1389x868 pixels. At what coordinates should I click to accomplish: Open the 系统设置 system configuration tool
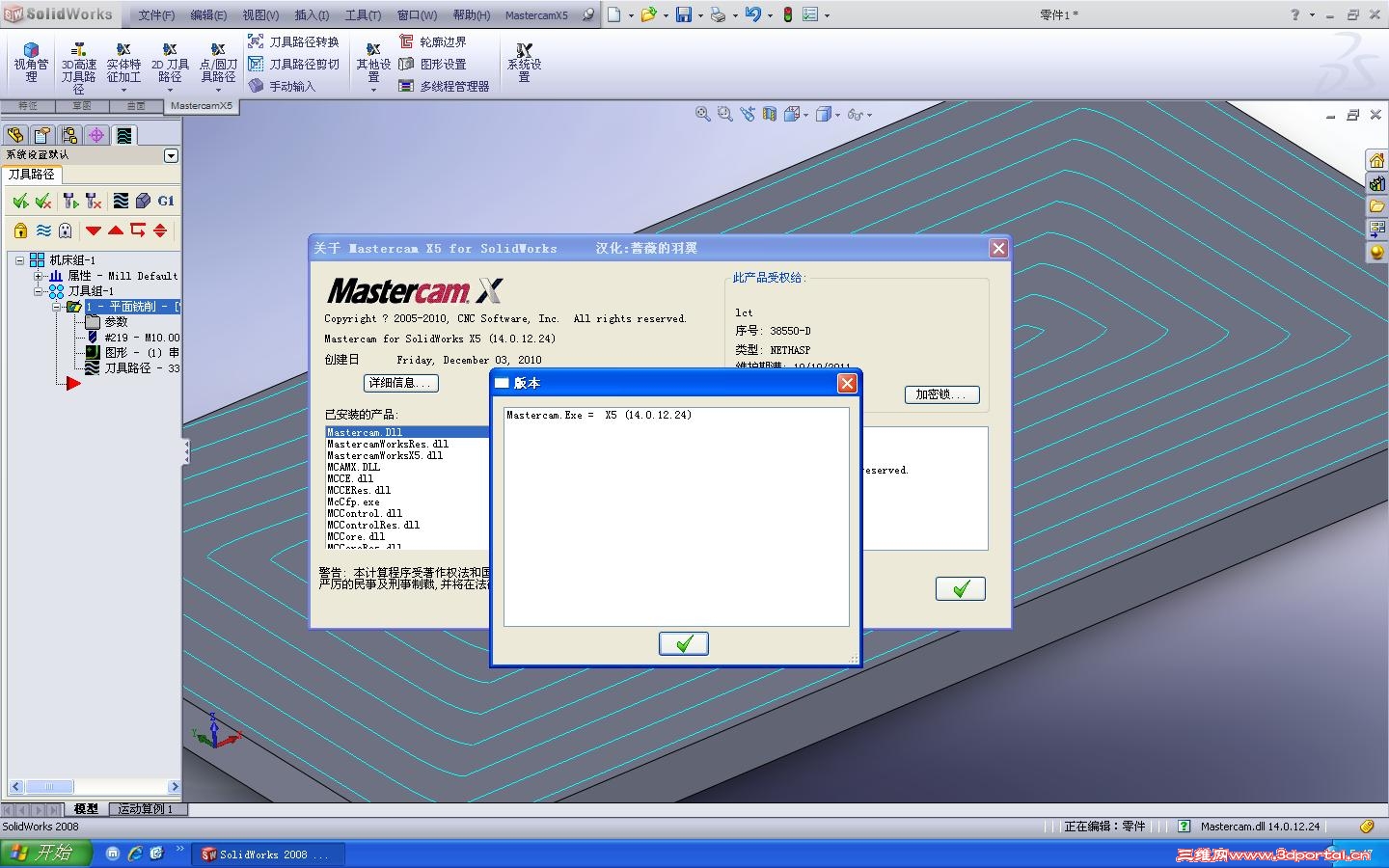524,63
